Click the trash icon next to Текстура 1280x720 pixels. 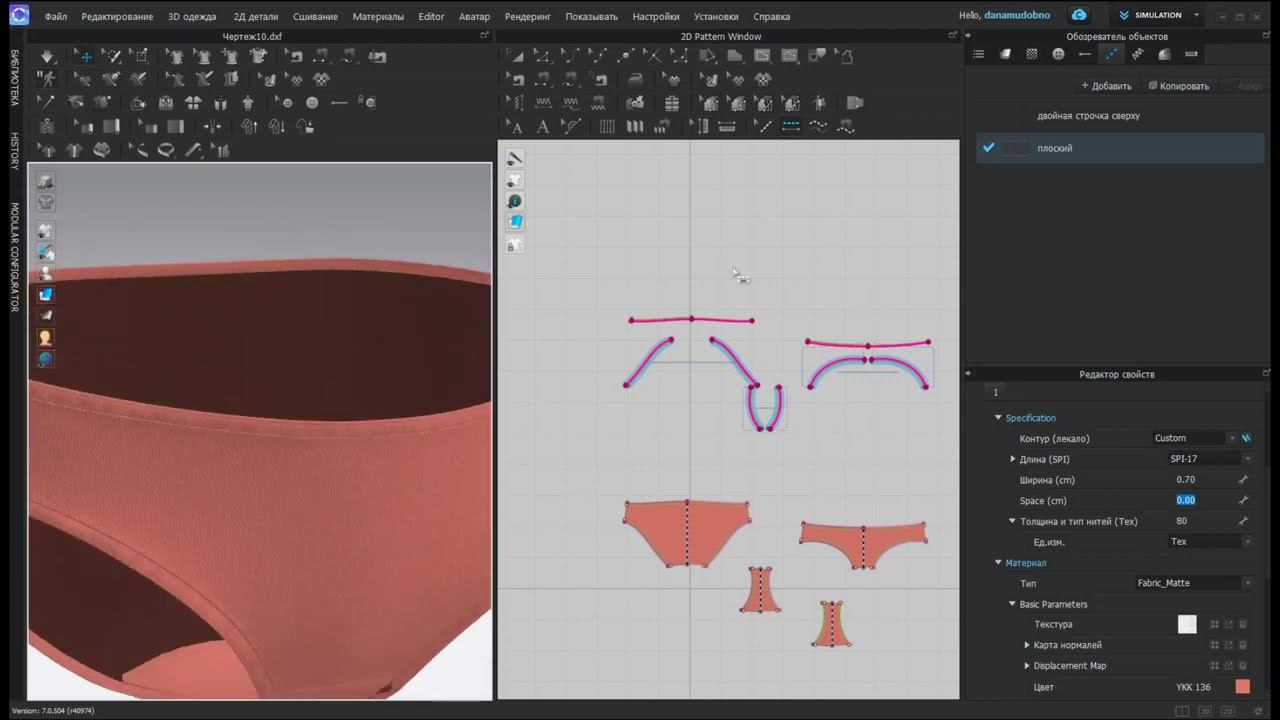point(1243,625)
